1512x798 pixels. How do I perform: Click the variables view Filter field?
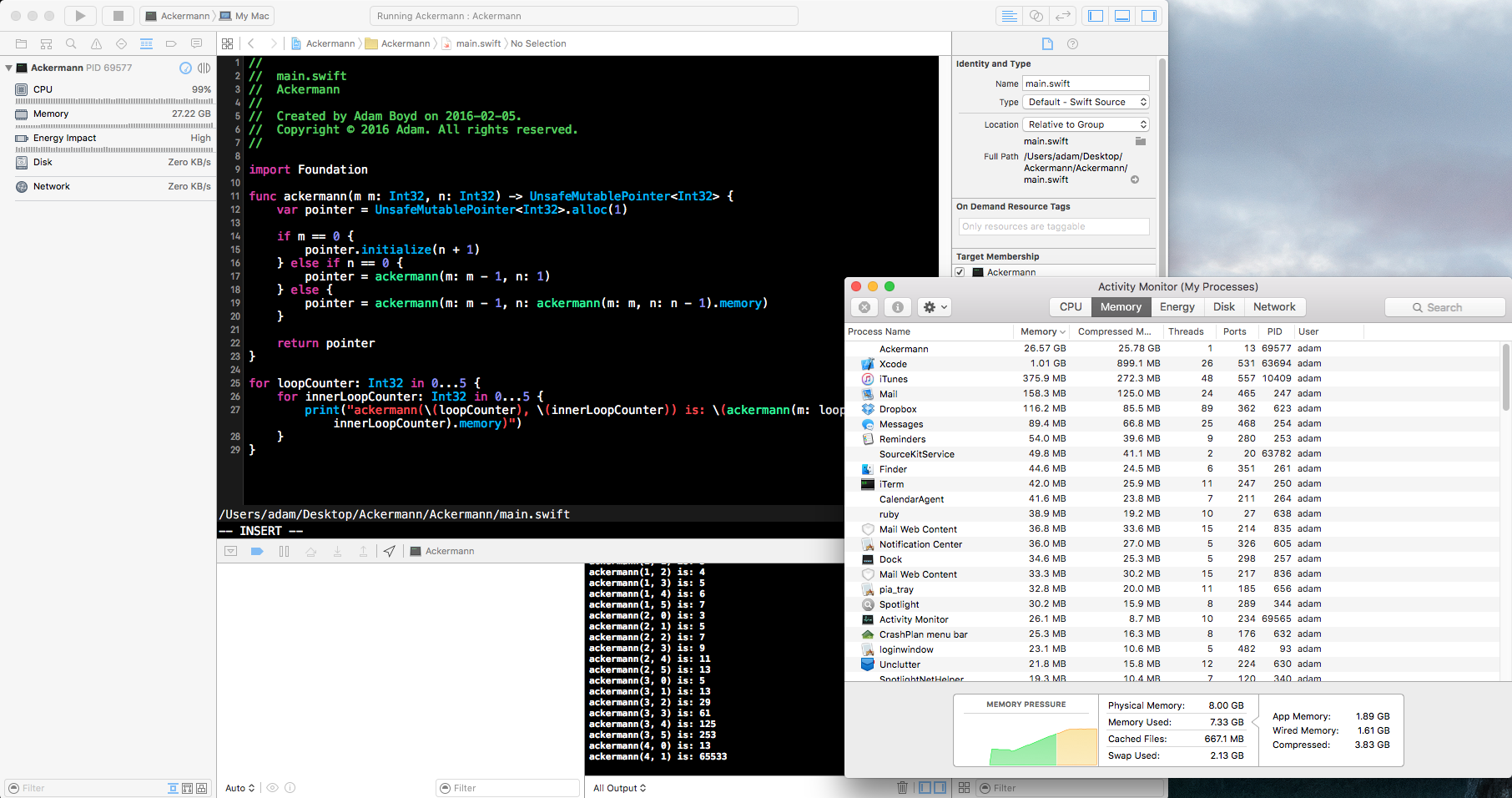pos(507,788)
